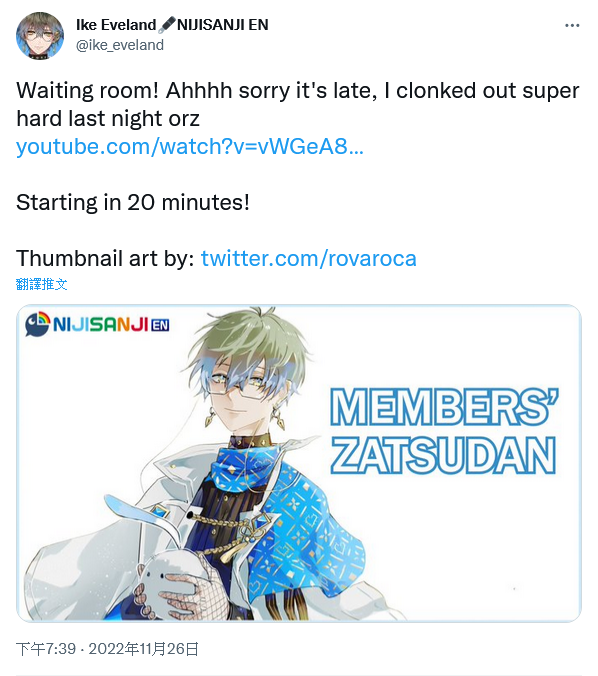Open the three-dot more options menu

point(572,25)
